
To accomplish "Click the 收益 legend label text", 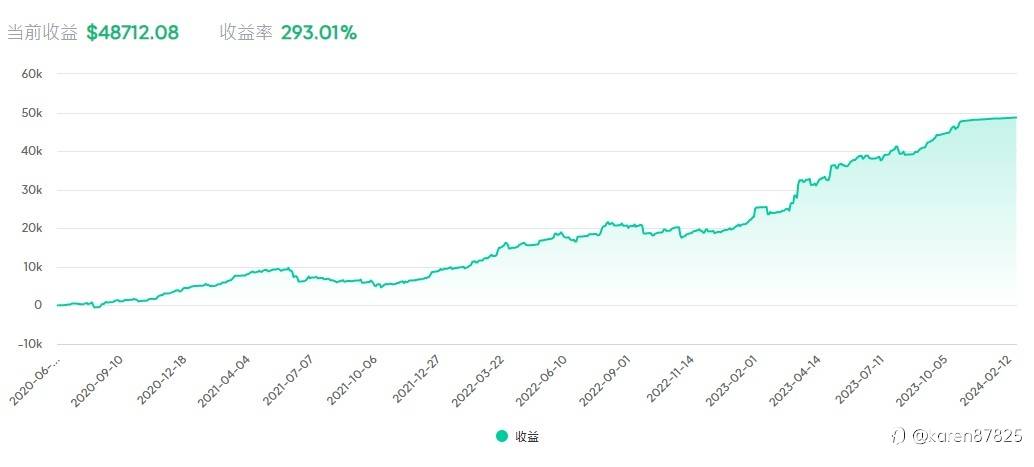I will [527, 436].
